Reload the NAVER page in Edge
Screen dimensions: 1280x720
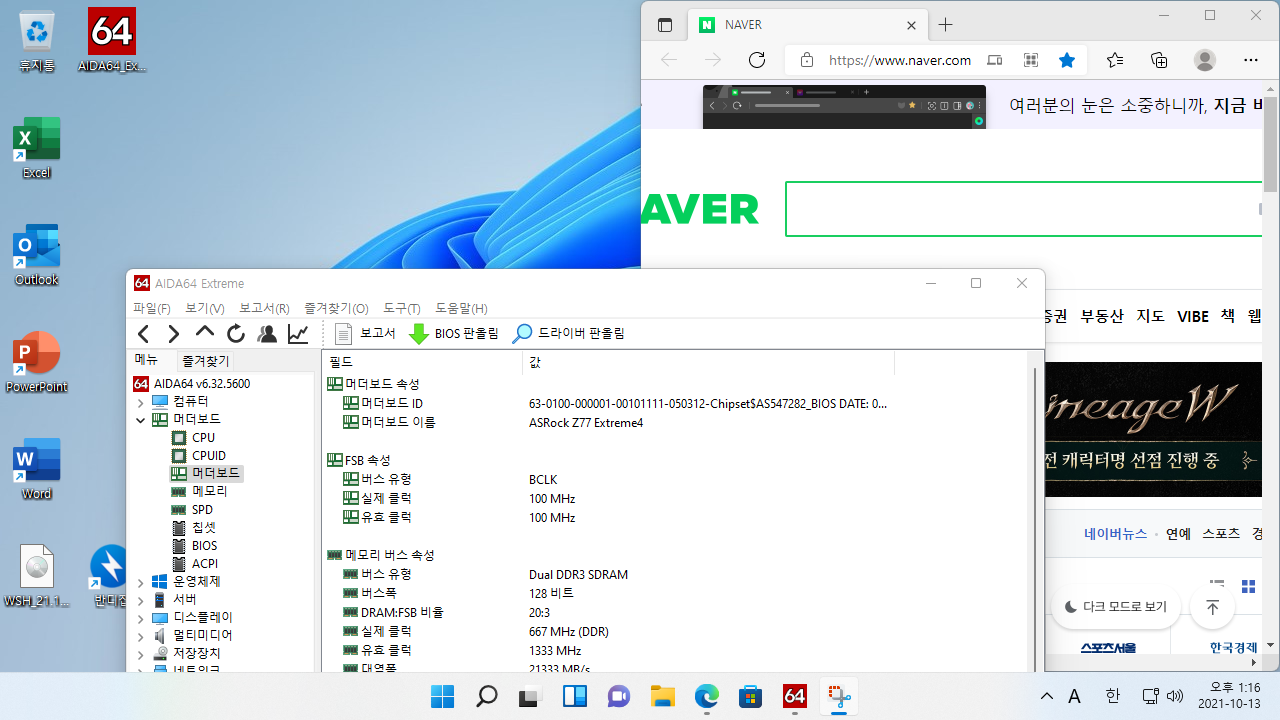coord(757,60)
